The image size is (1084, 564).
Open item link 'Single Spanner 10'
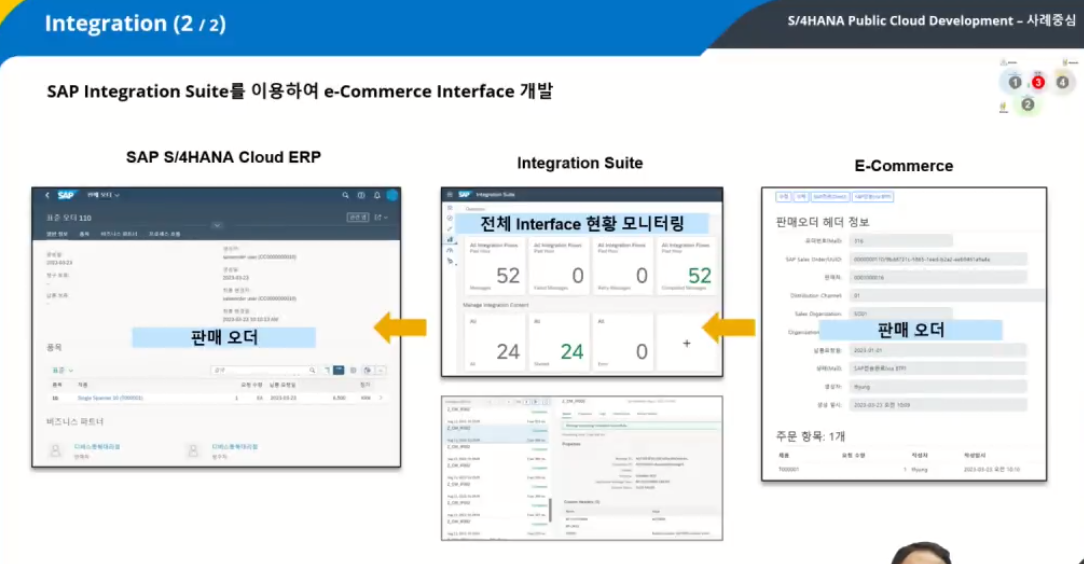[110, 398]
